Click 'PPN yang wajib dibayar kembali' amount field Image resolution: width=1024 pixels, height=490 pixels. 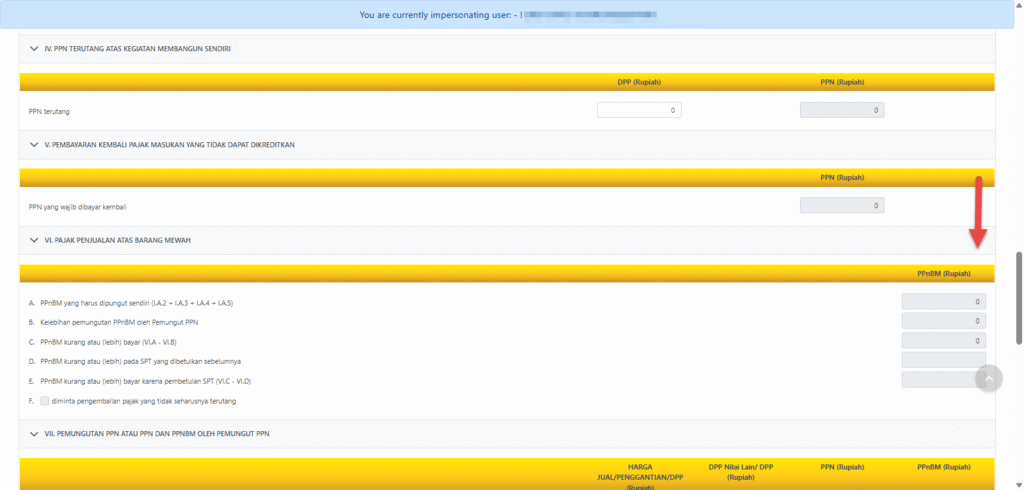(842, 206)
